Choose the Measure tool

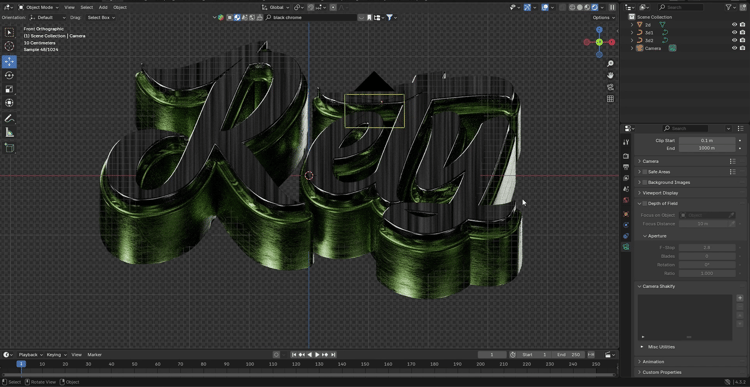pos(9,132)
